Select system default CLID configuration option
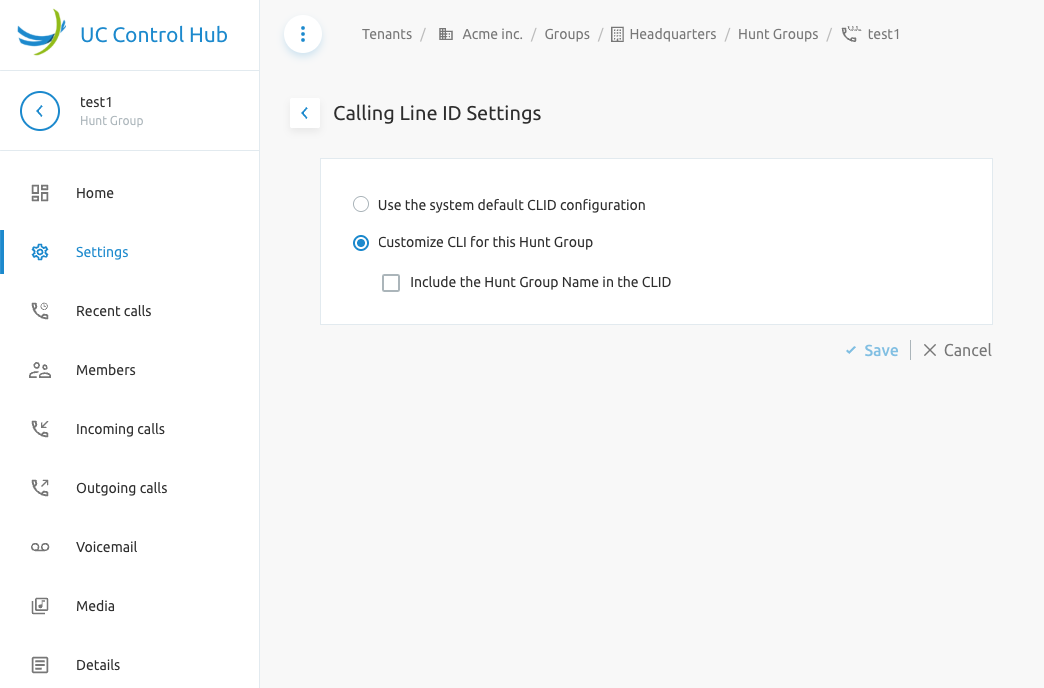1044x688 pixels. coord(361,205)
